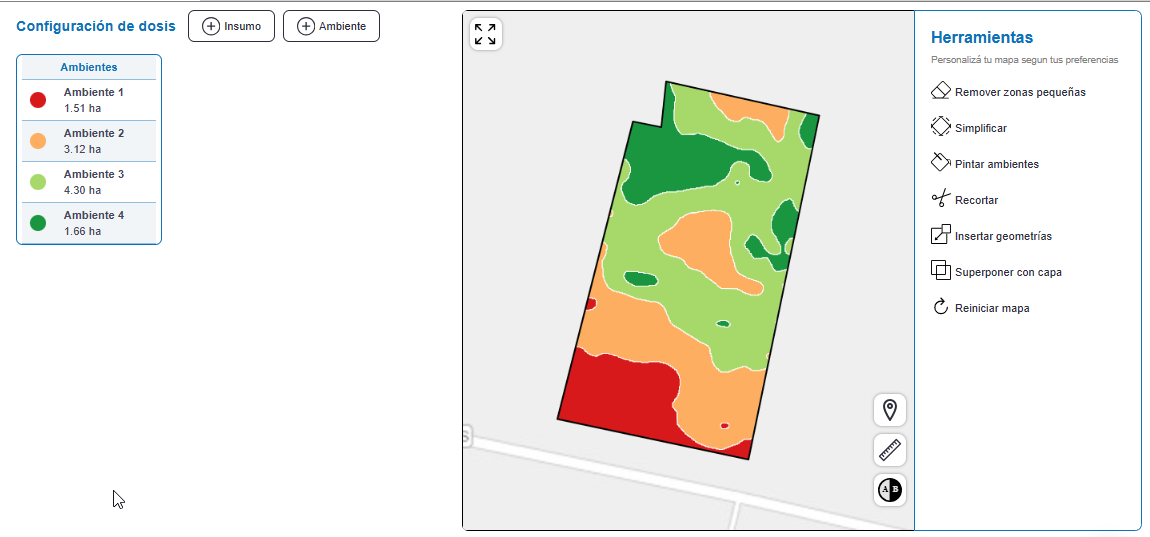
Task: Click the location pin map button
Action: 889,409
